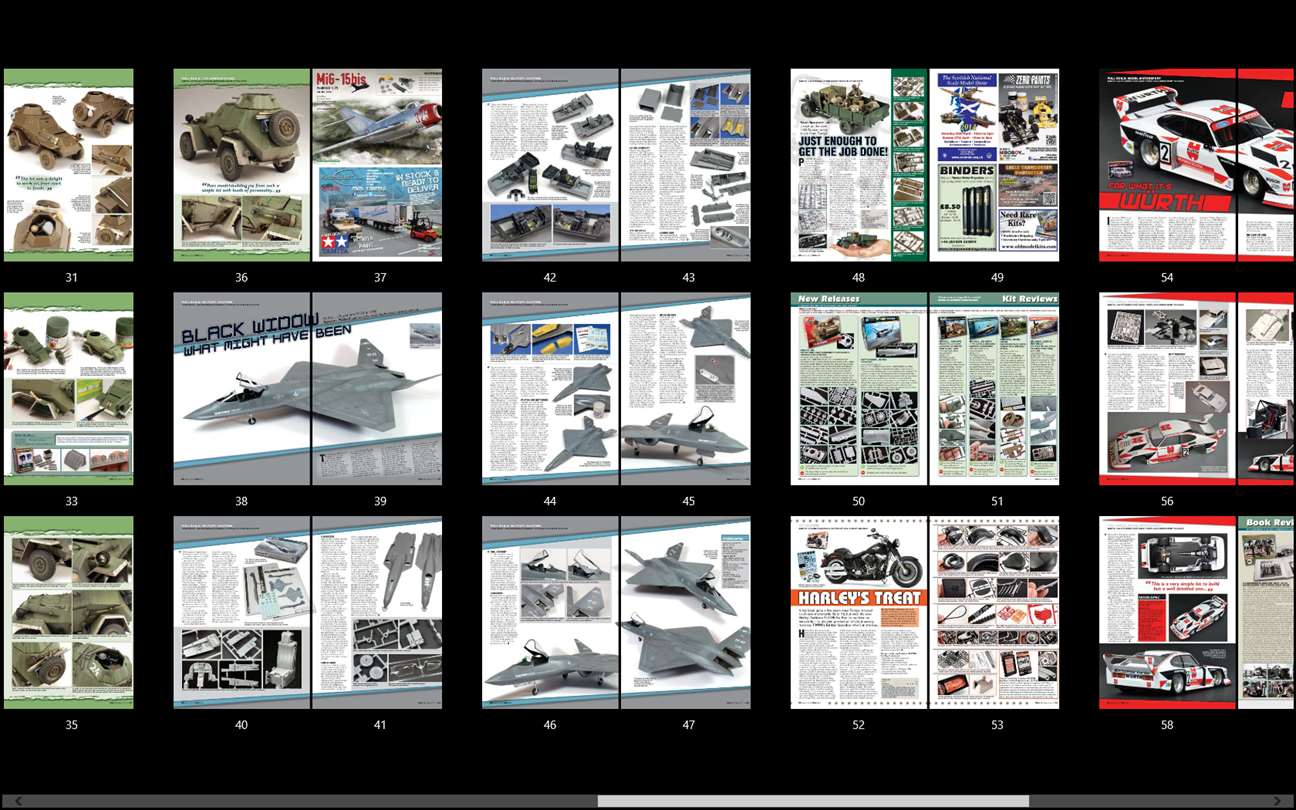Click page number label 54

coord(1167,277)
